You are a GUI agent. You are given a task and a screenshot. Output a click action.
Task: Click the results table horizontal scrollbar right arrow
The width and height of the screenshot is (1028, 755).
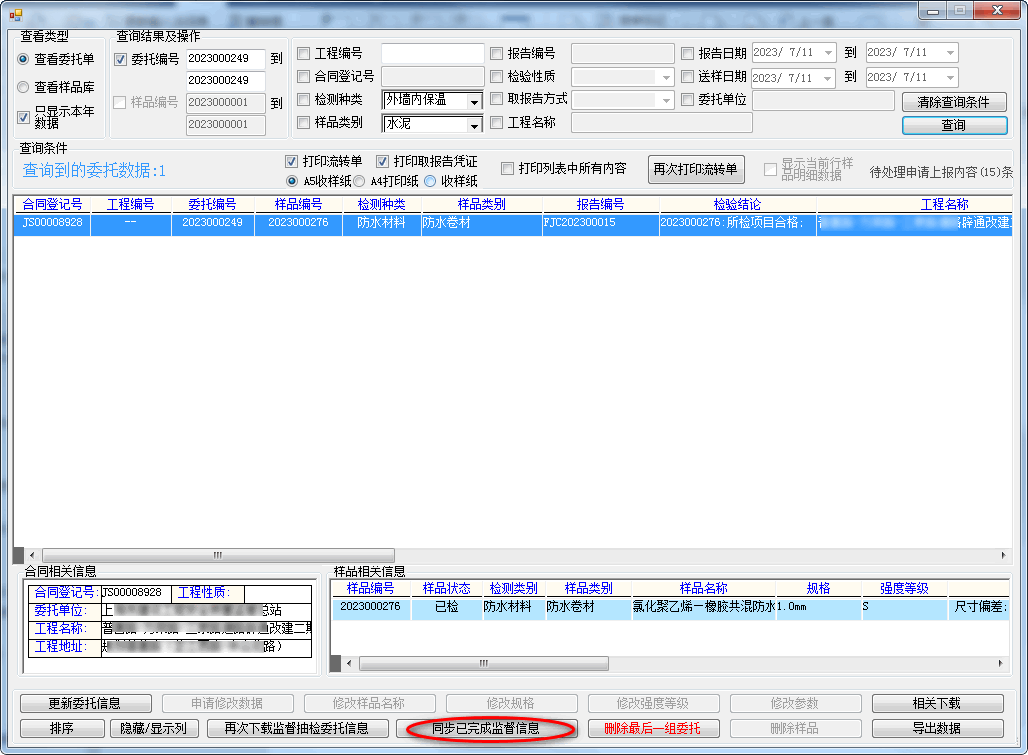[1005, 555]
